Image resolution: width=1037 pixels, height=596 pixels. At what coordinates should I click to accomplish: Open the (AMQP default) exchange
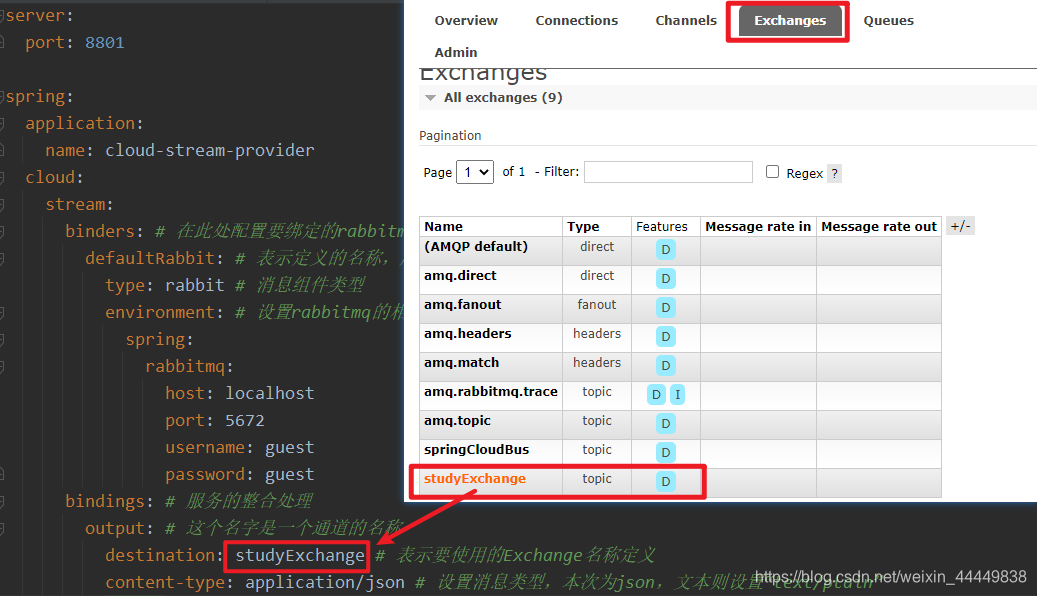click(x=476, y=247)
